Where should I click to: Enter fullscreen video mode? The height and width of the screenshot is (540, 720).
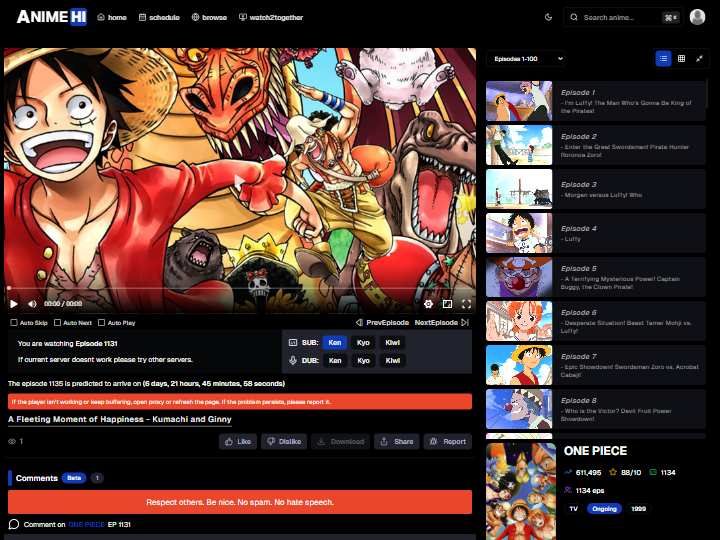(x=465, y=303)
